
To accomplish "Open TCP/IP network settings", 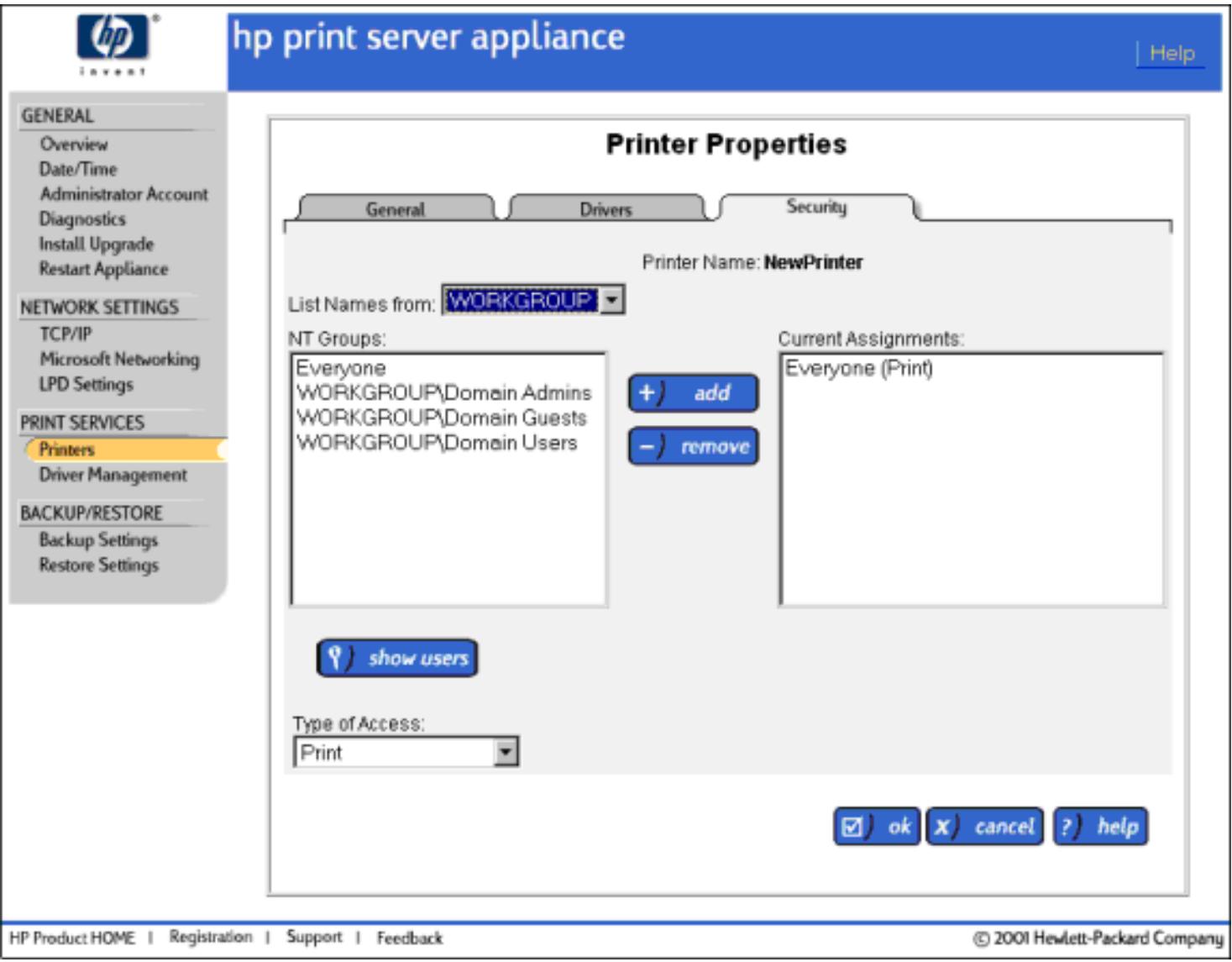I will coord(66,334).
